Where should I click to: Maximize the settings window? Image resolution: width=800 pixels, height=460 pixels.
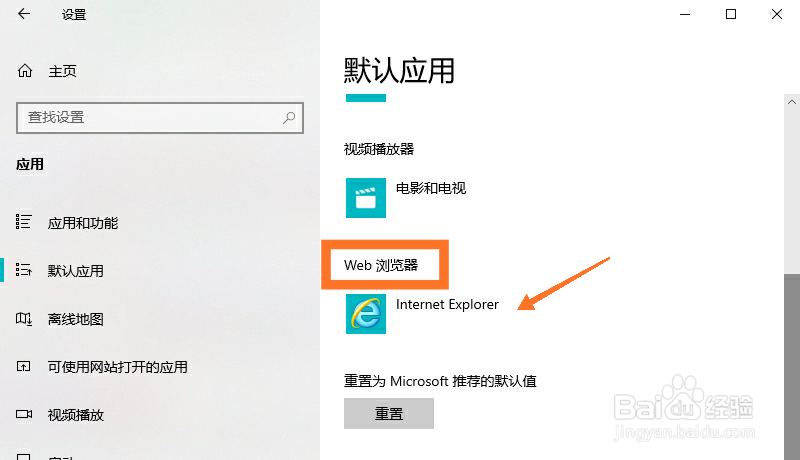tap(731, 14)
